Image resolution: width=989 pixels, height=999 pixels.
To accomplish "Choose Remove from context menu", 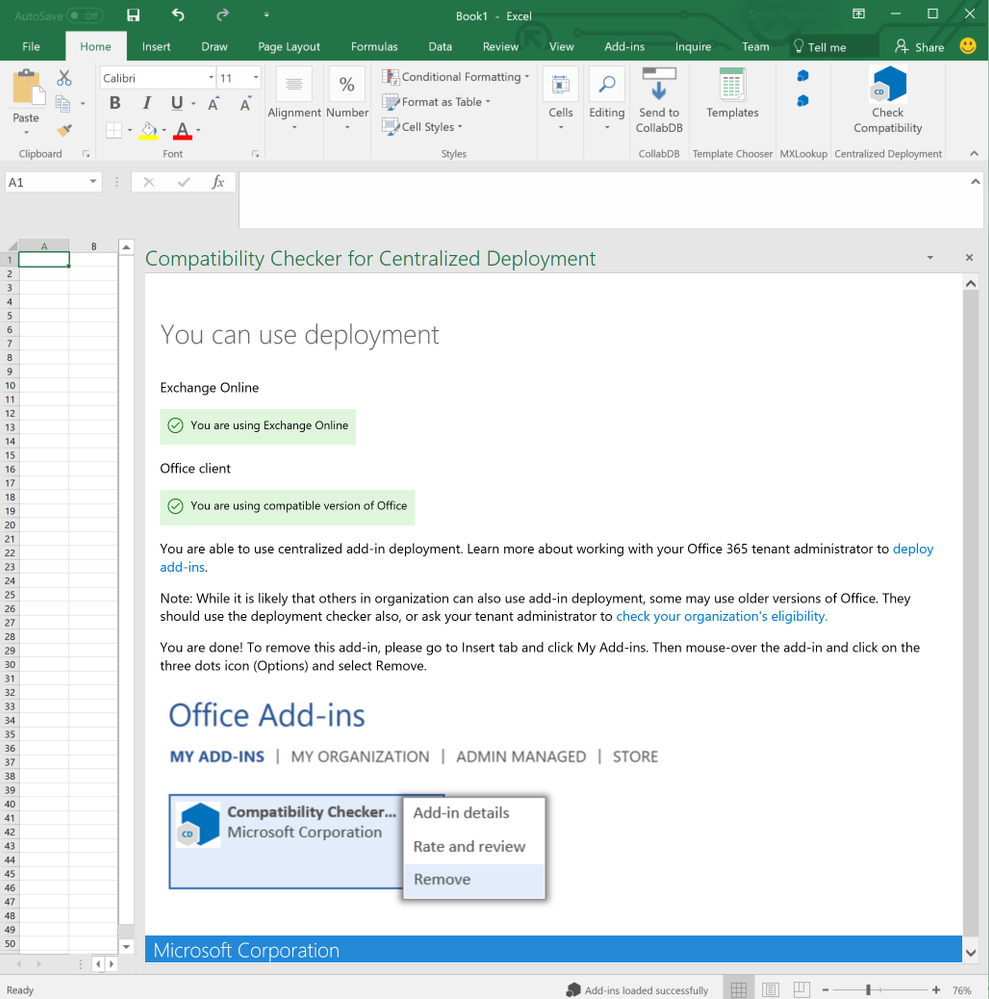I will click(x=474, y=879).
